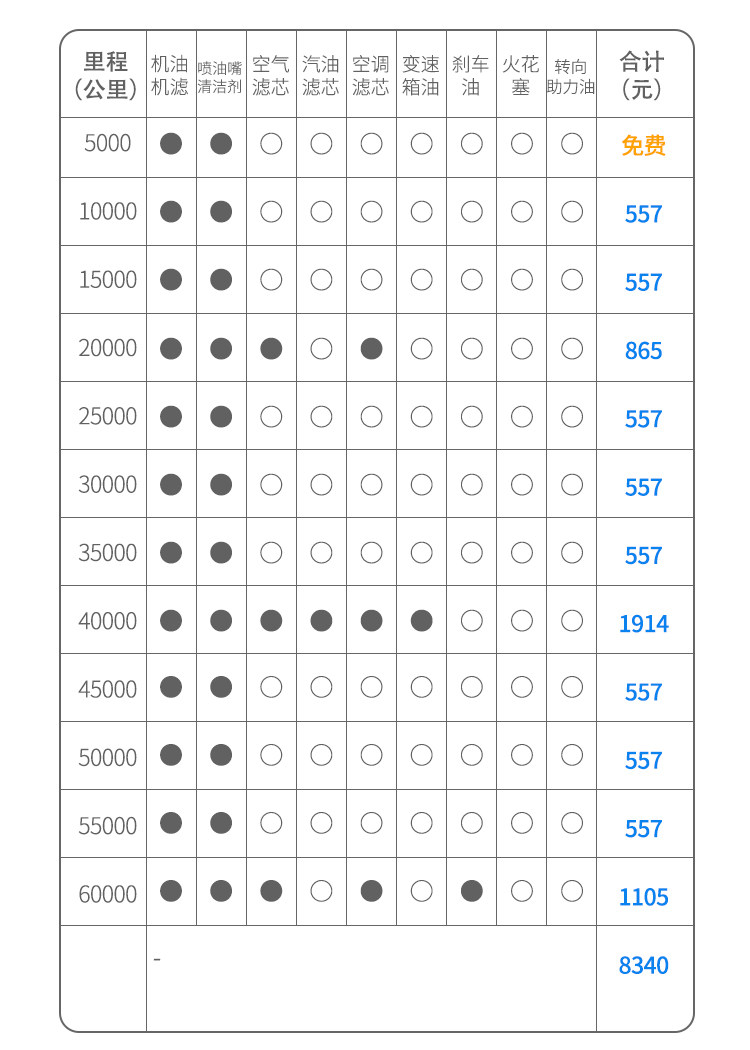750x1050 pixels.
Task: Select the 变速箱油 column header
Action: 421,75
